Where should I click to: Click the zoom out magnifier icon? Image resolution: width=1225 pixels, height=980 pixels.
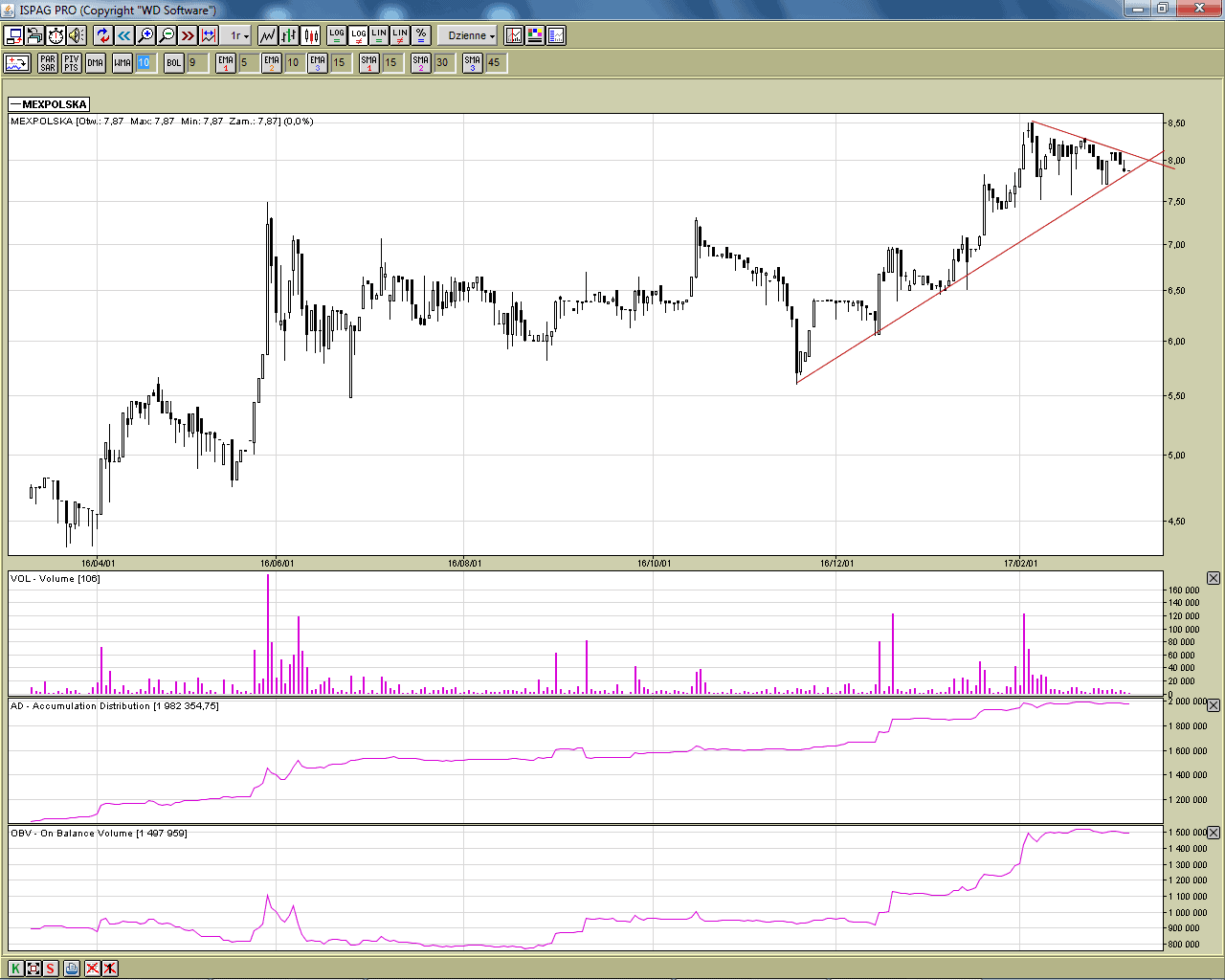pyautogui.click(x=167, y=35)
